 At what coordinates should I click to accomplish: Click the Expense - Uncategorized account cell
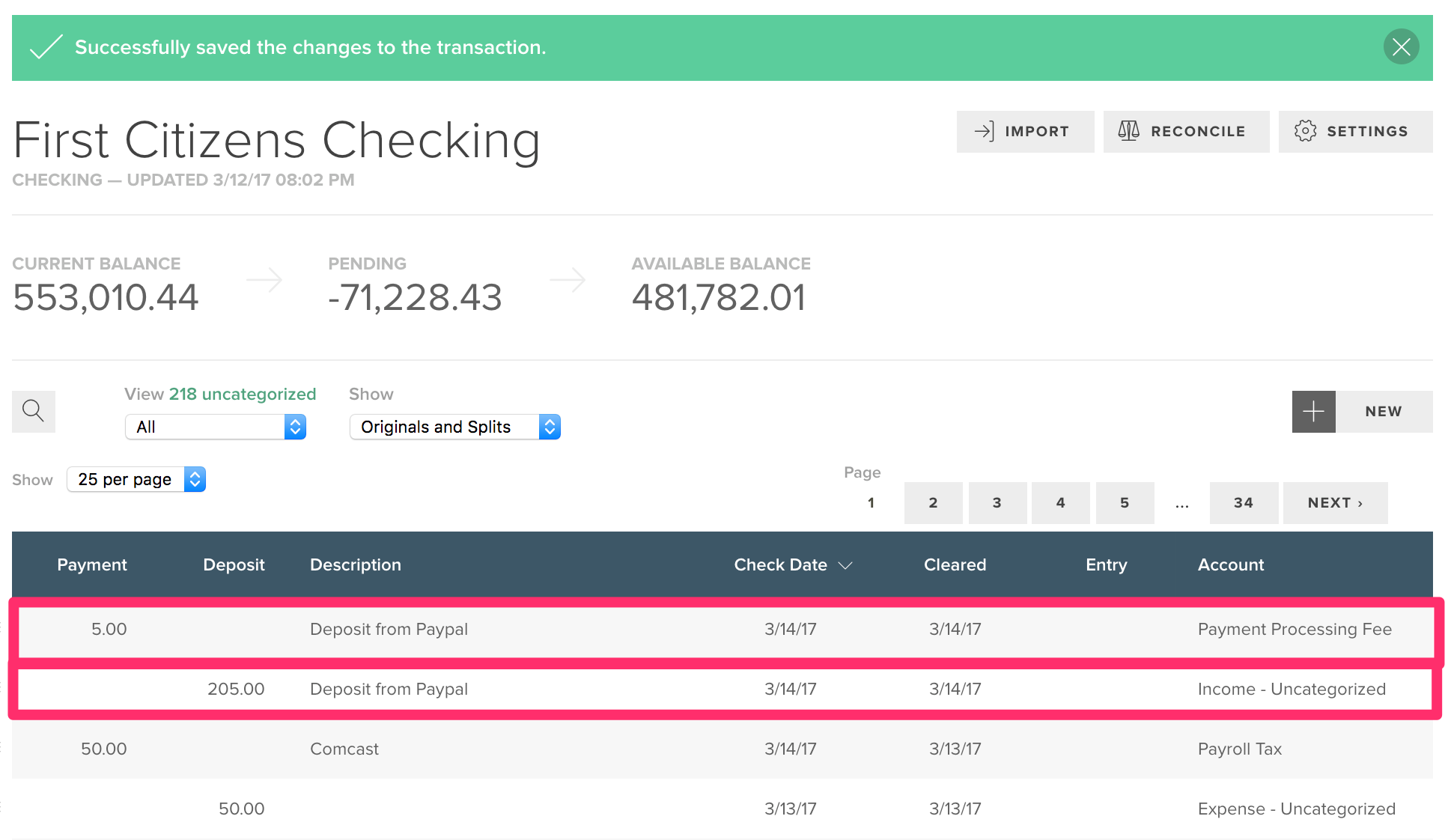[x=1297, y=809]
